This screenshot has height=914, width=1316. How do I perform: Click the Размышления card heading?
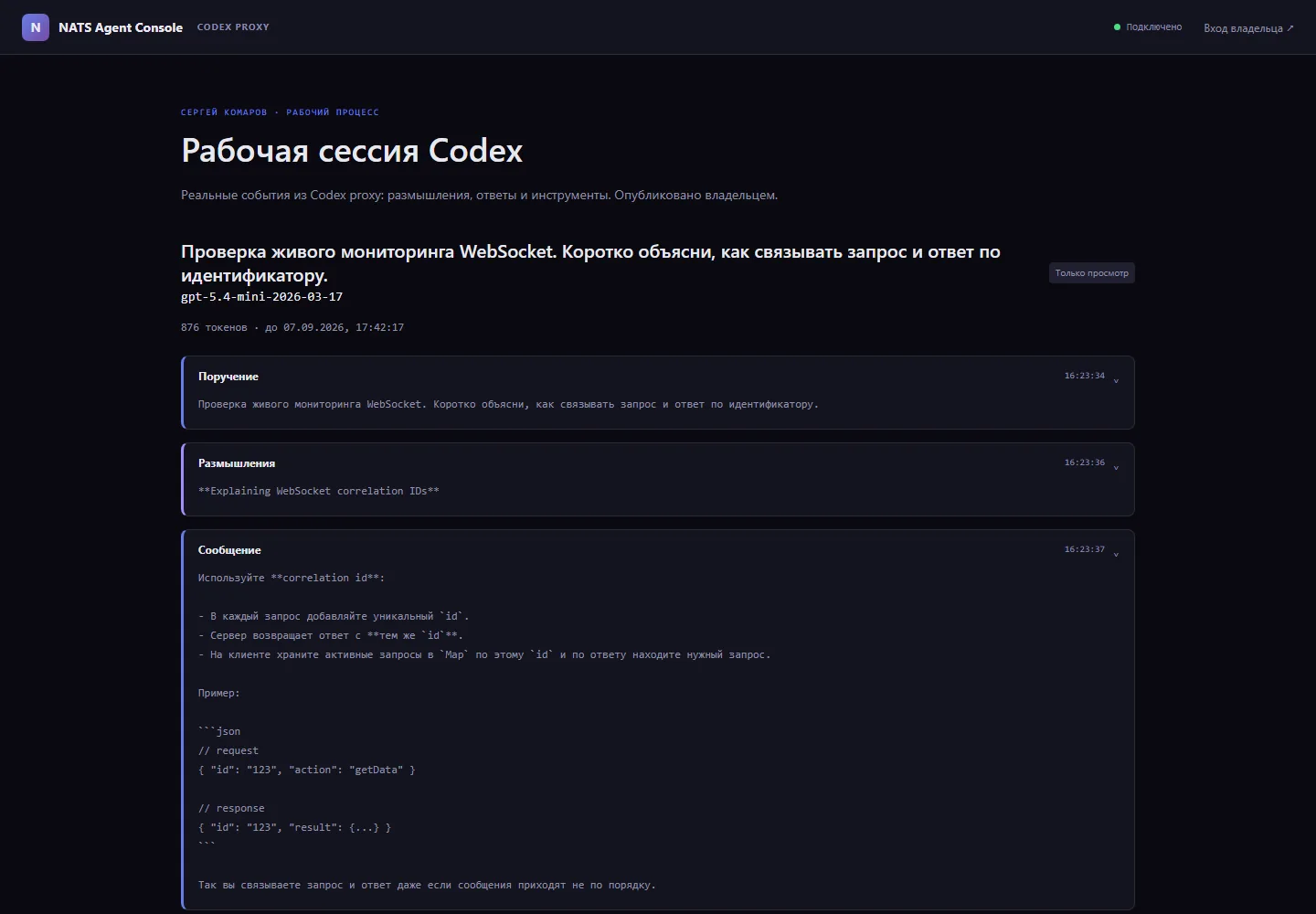(237, 463)
